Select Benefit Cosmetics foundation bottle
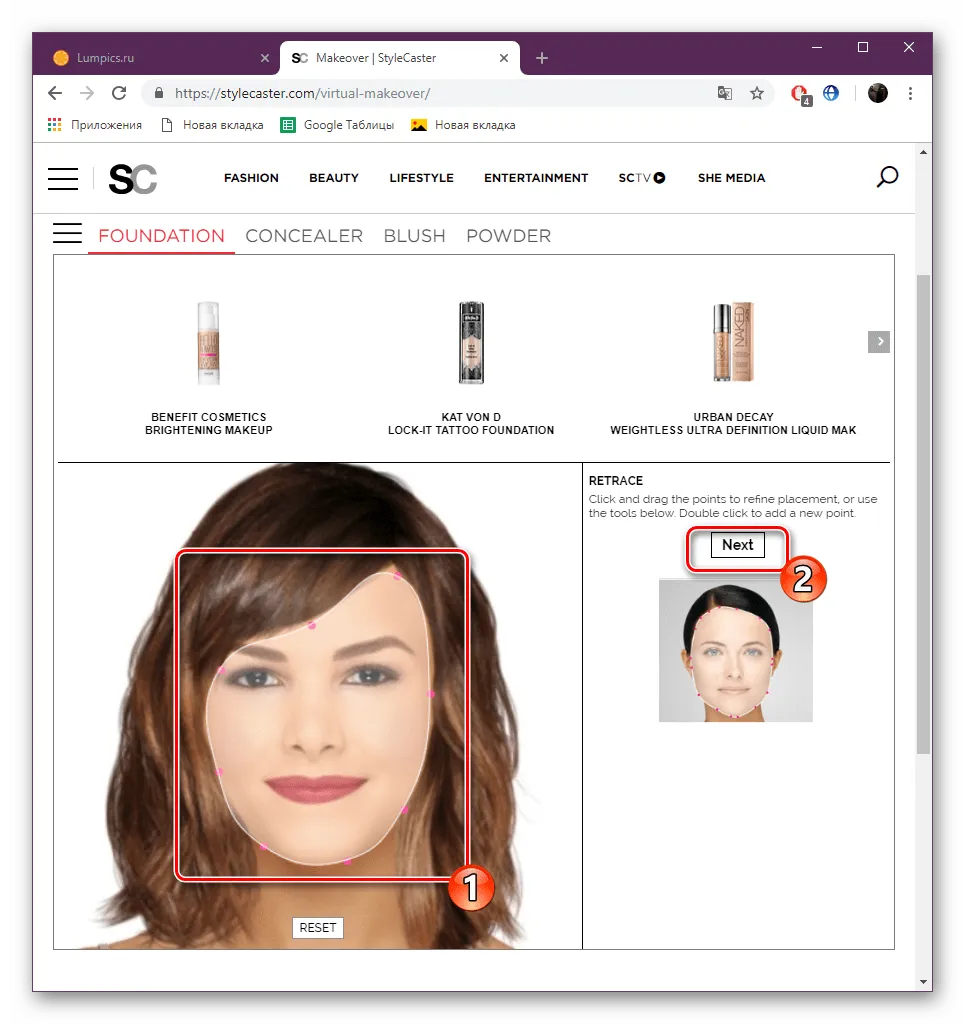965x1024 pixels. 209,343
